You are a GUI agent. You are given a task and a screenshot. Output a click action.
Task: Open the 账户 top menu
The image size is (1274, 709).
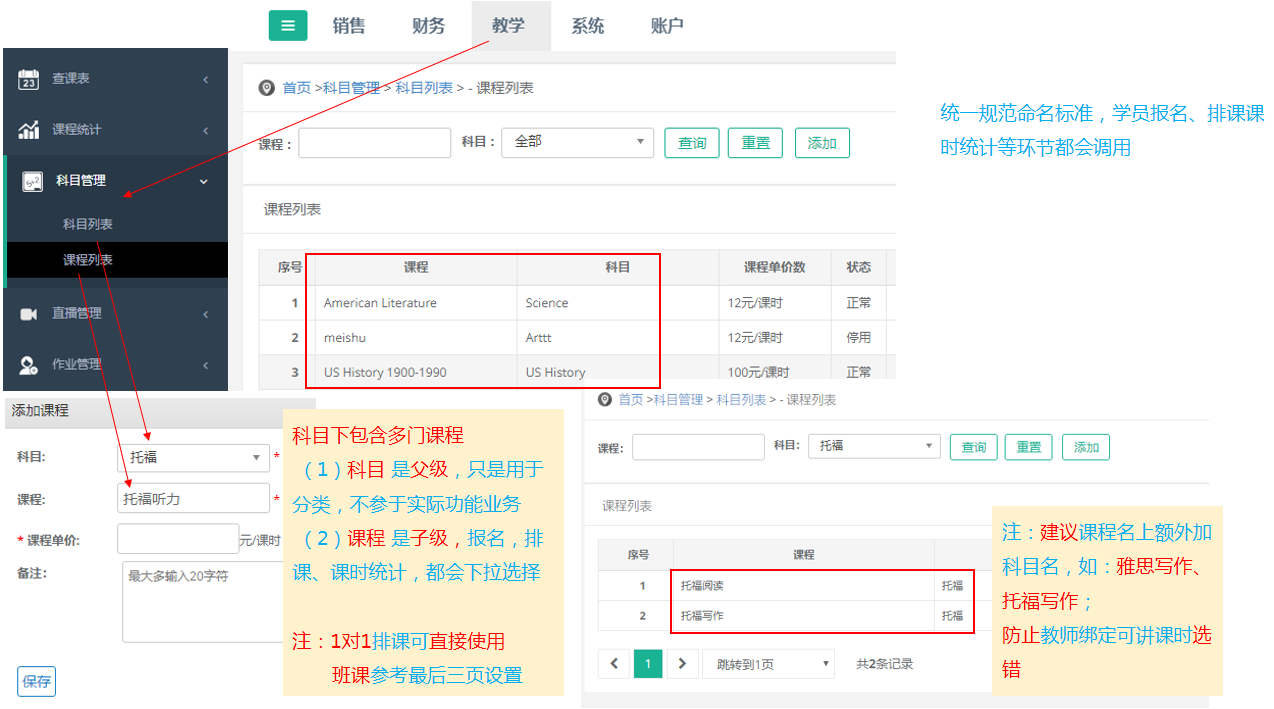coord(667,26)
